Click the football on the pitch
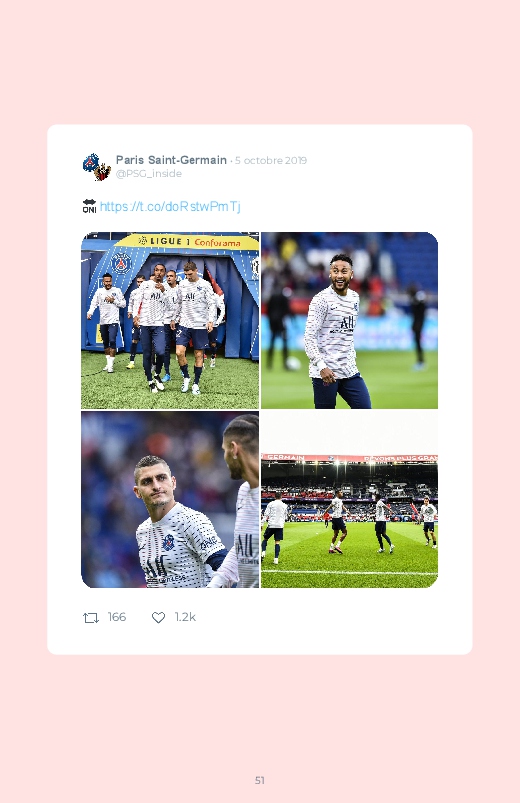The height and width of the screenshot is (803, 520). (293, 363)
